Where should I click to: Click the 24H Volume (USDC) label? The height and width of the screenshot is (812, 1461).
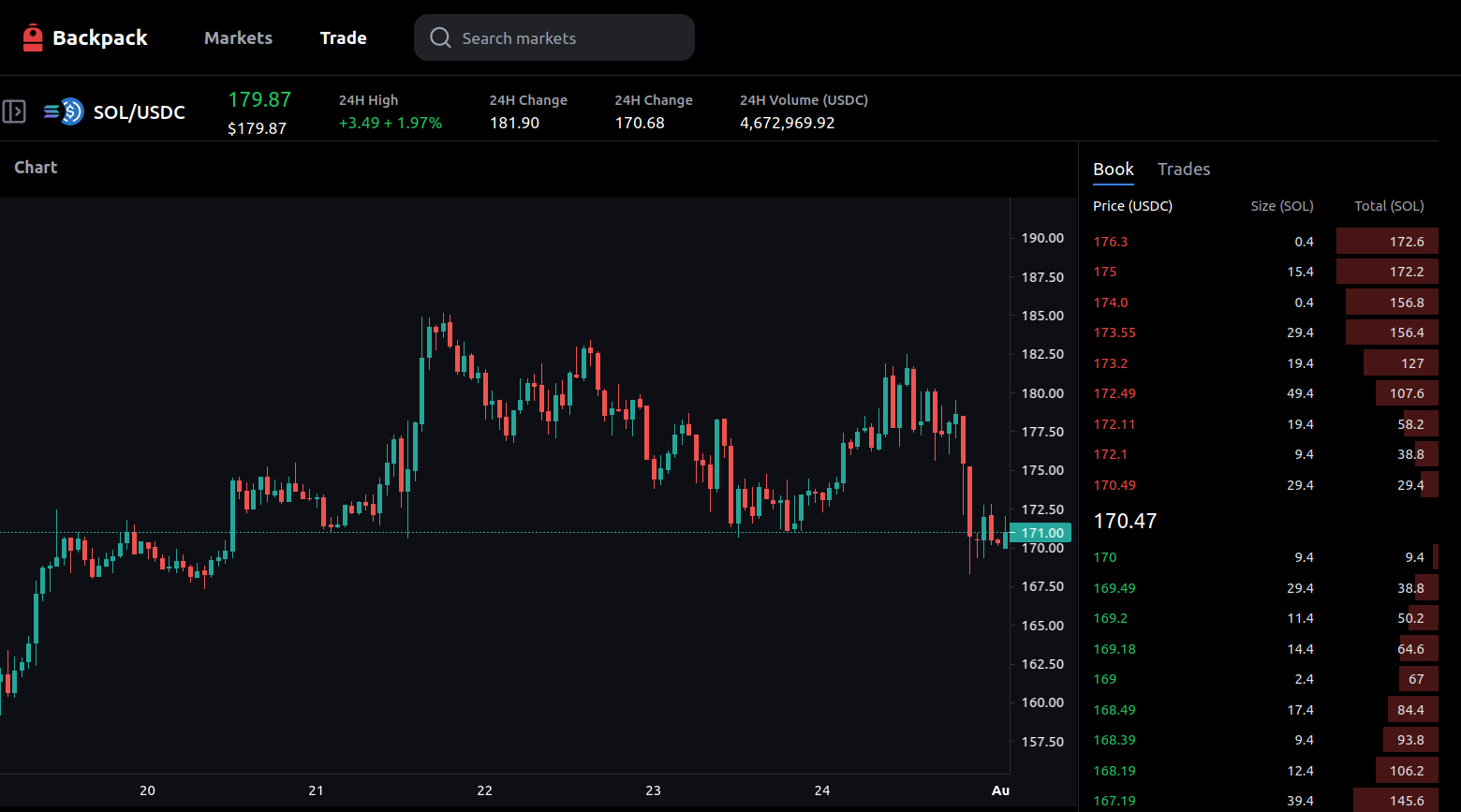(x=804, y=100)
